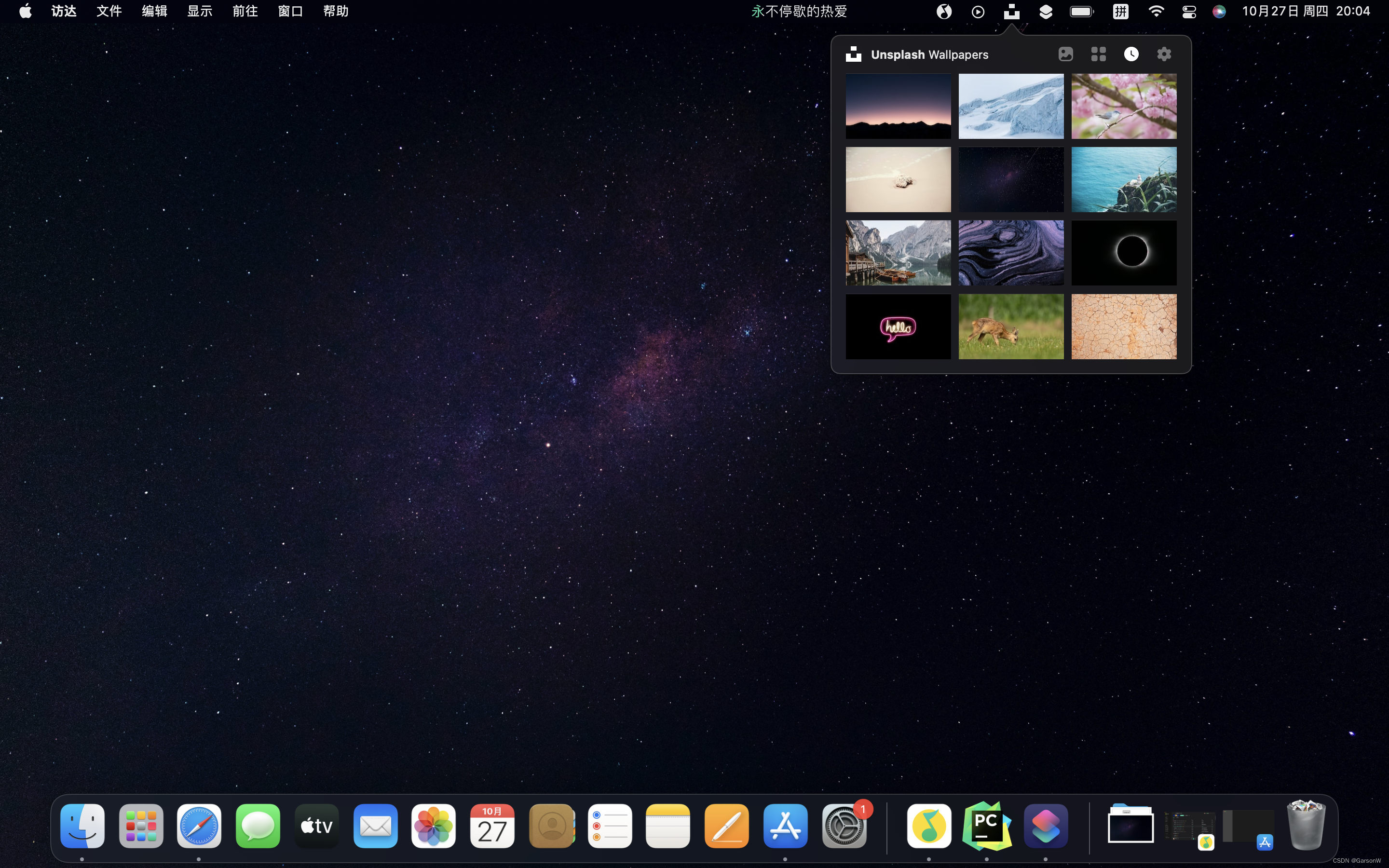Open PyCharm from the Dock
This screenshot has width=1389, height=868.
[986, 826]
